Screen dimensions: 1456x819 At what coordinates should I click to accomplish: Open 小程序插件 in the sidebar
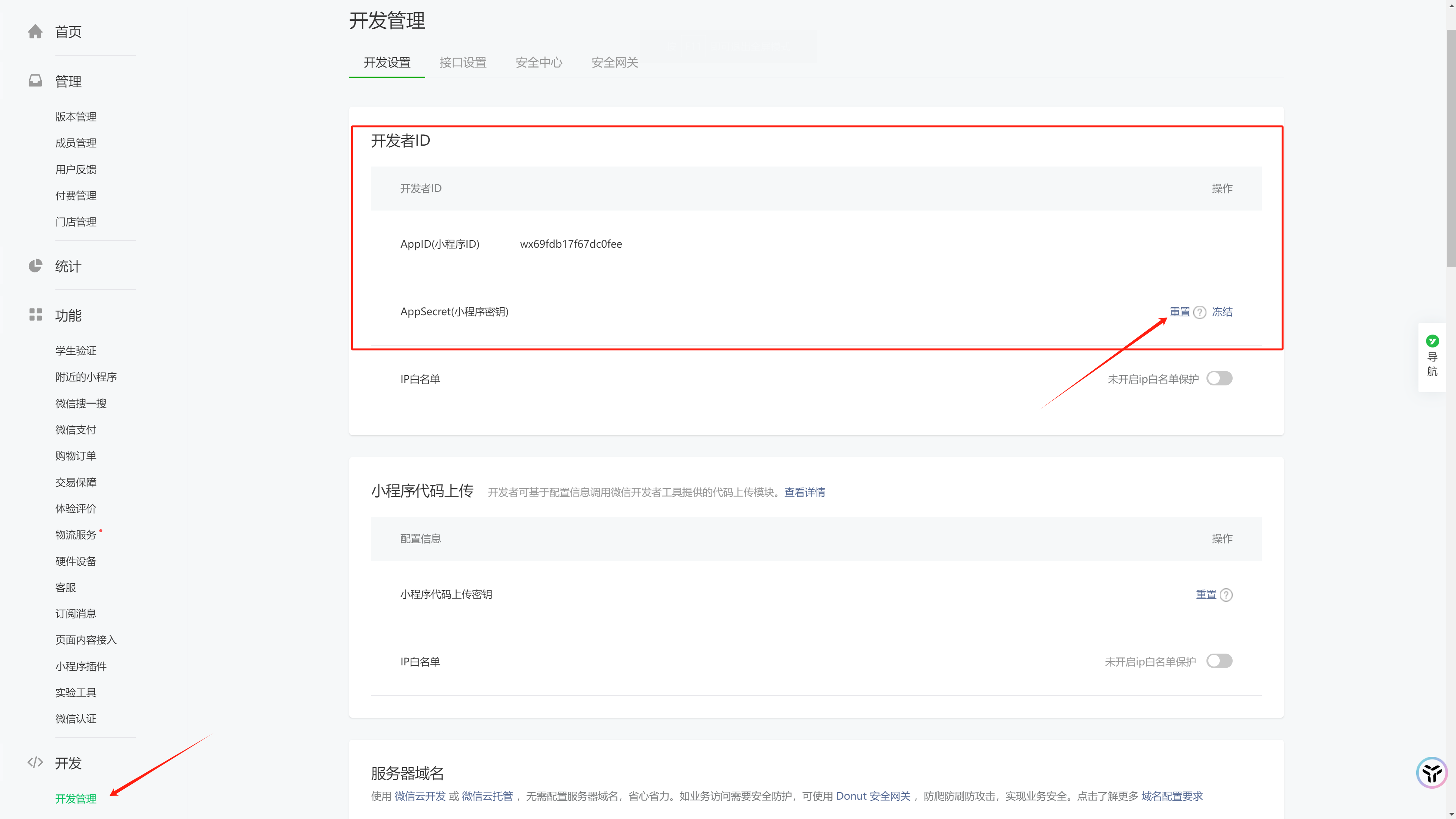point(81,666)
